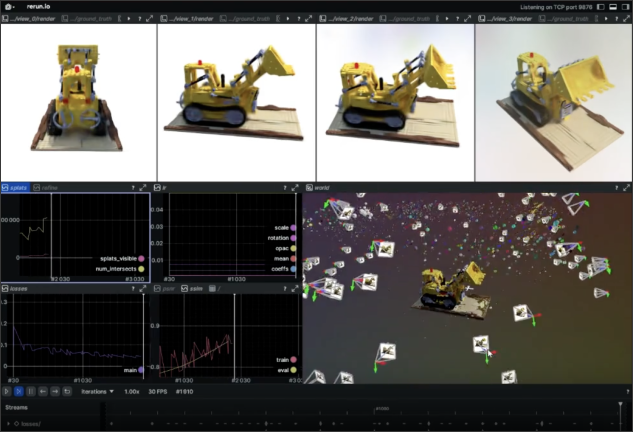Click the losses panel title

click(19, 288)
